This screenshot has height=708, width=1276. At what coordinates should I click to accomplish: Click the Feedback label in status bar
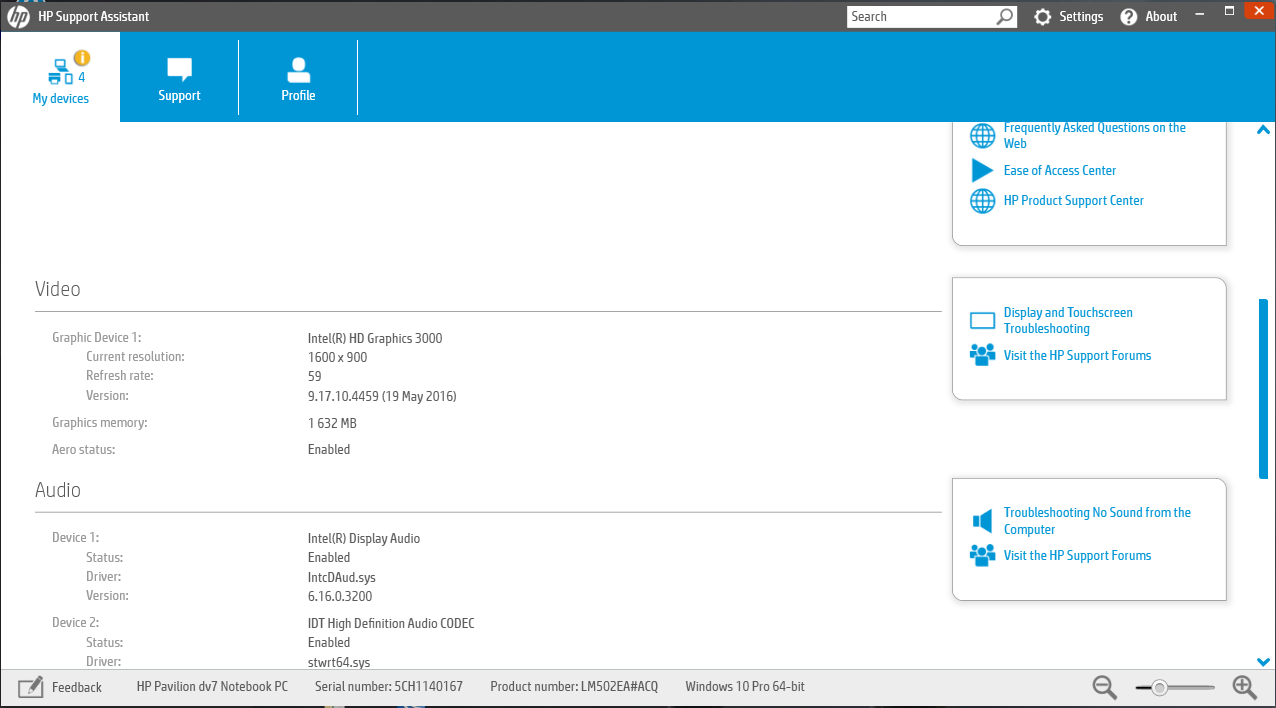coord(77,687)
